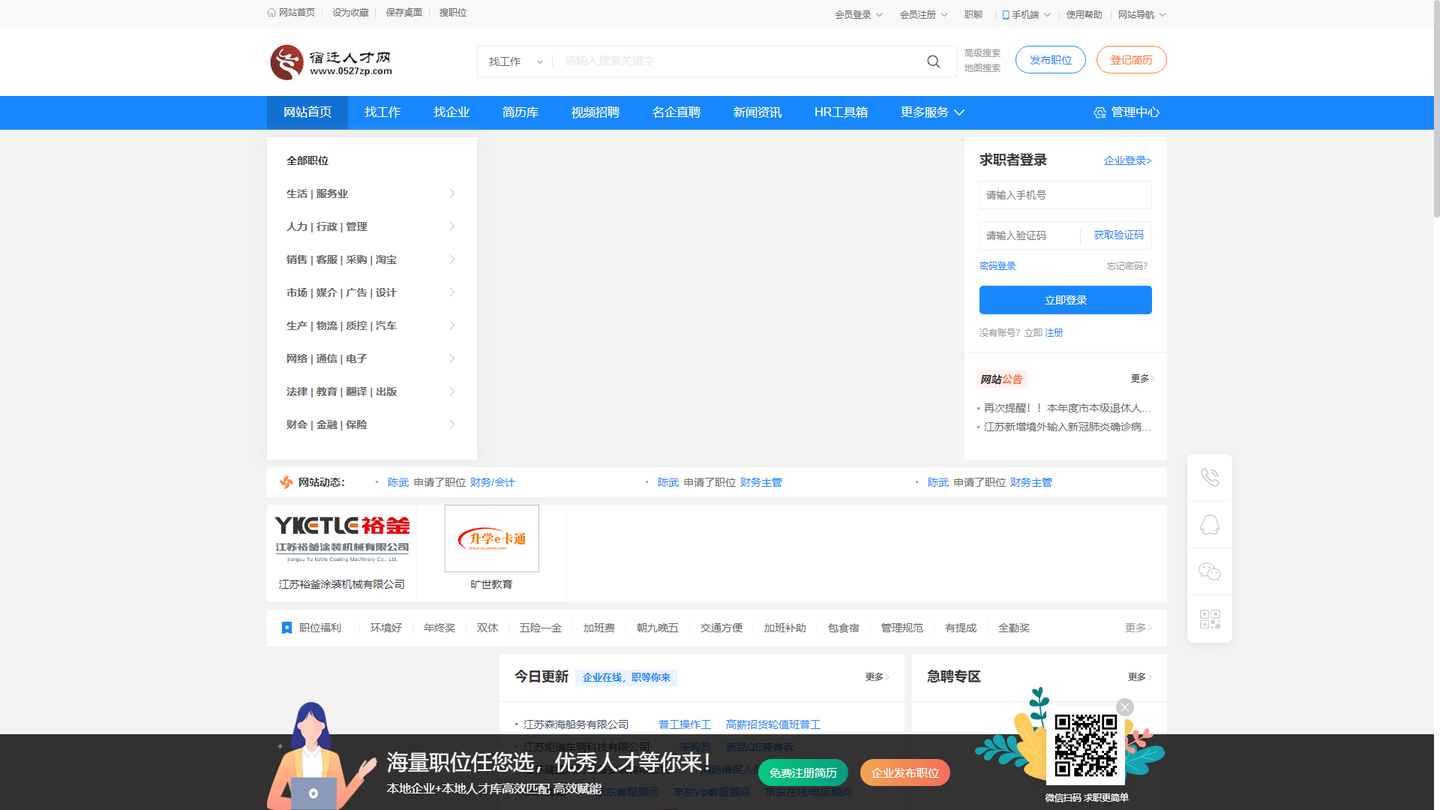Click the 登记简历 button

coord(1131,60)
